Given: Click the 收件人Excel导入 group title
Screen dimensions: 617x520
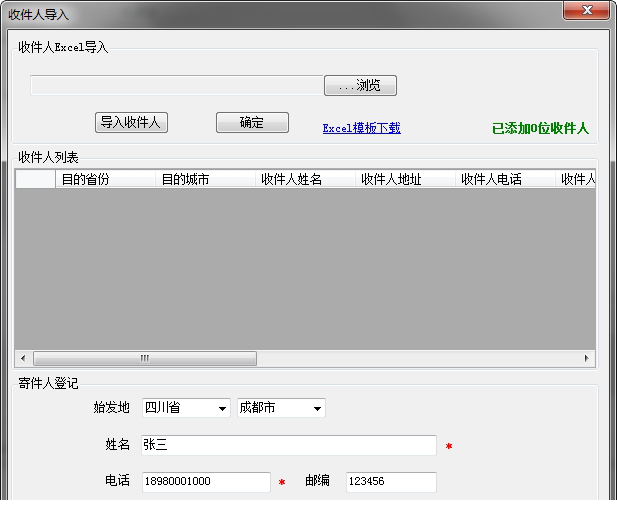Looking at the screenshot, I should 63,47.
